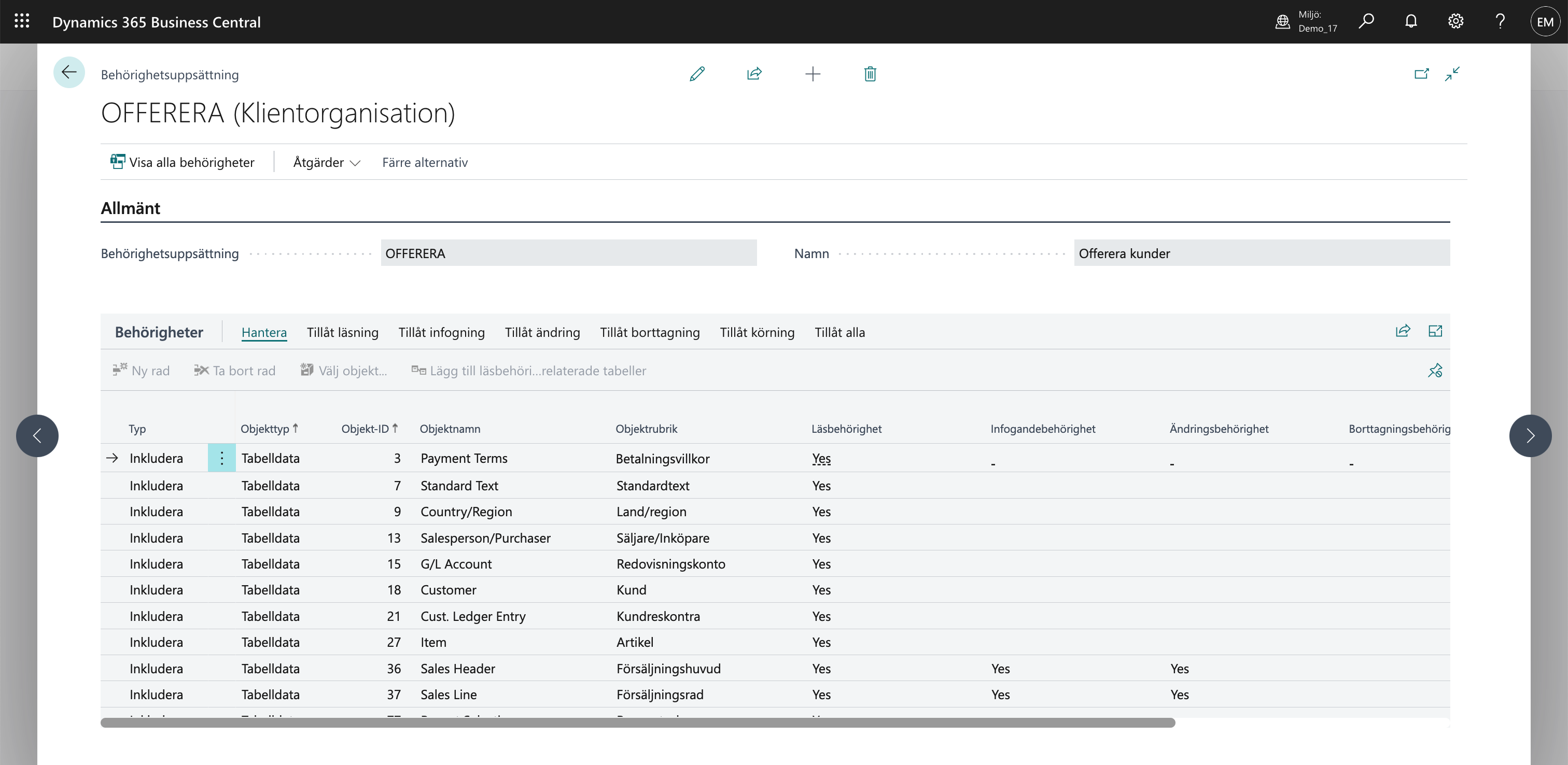Click Lägg till läsbehöri...relaterade tabeller
1568x765 pixels.
[528, 370]
